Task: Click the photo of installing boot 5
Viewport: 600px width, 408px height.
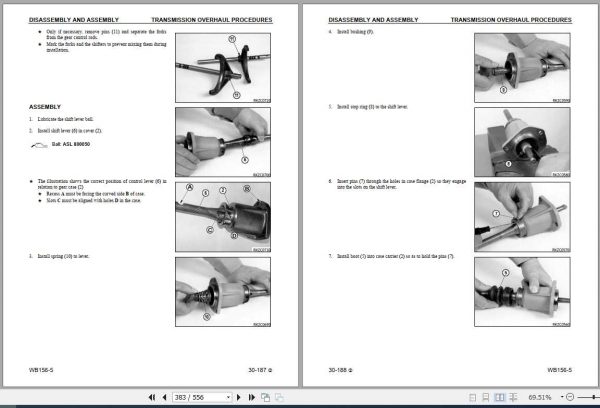Action: (522, 292)
